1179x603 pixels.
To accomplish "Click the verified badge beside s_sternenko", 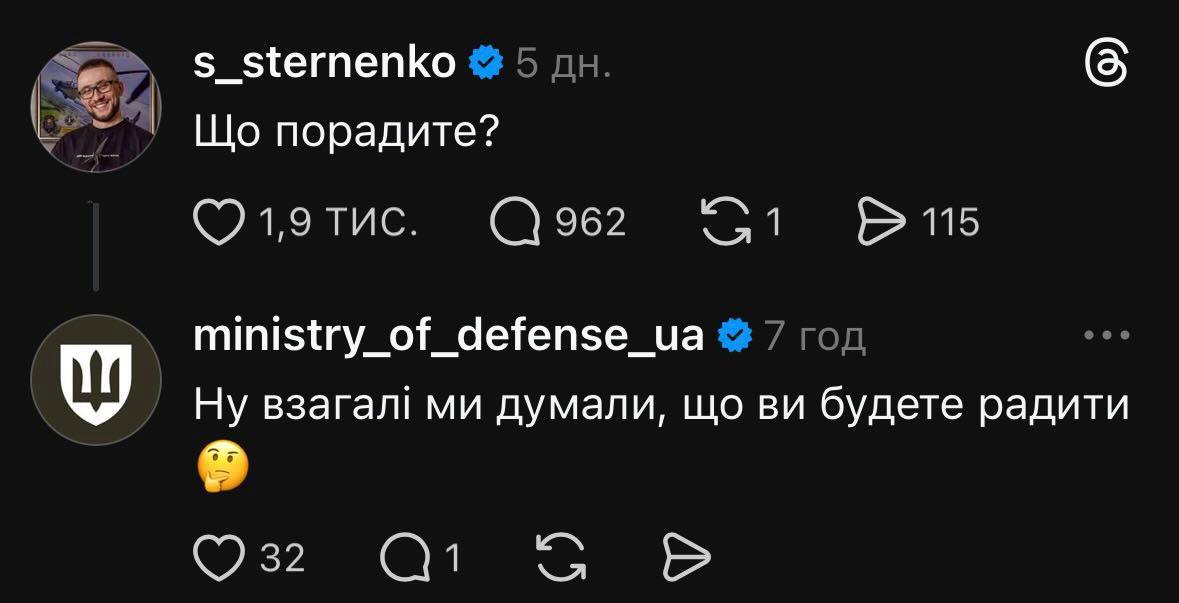I will 487,64.
